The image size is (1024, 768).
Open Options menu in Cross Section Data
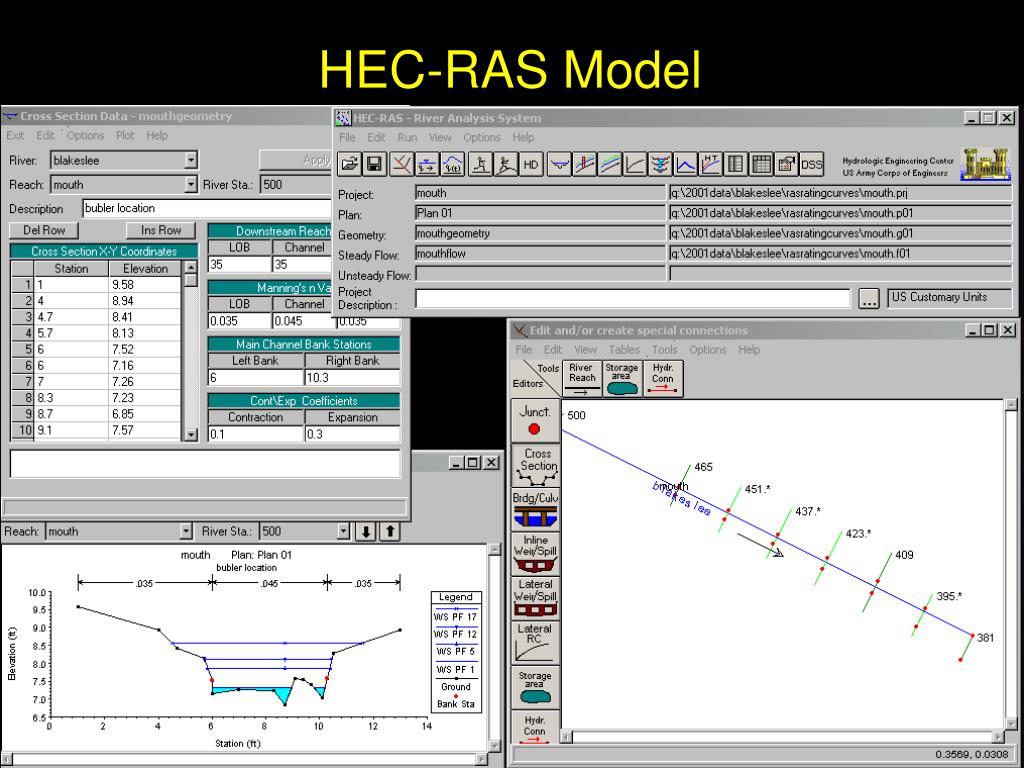coord(86,135)
